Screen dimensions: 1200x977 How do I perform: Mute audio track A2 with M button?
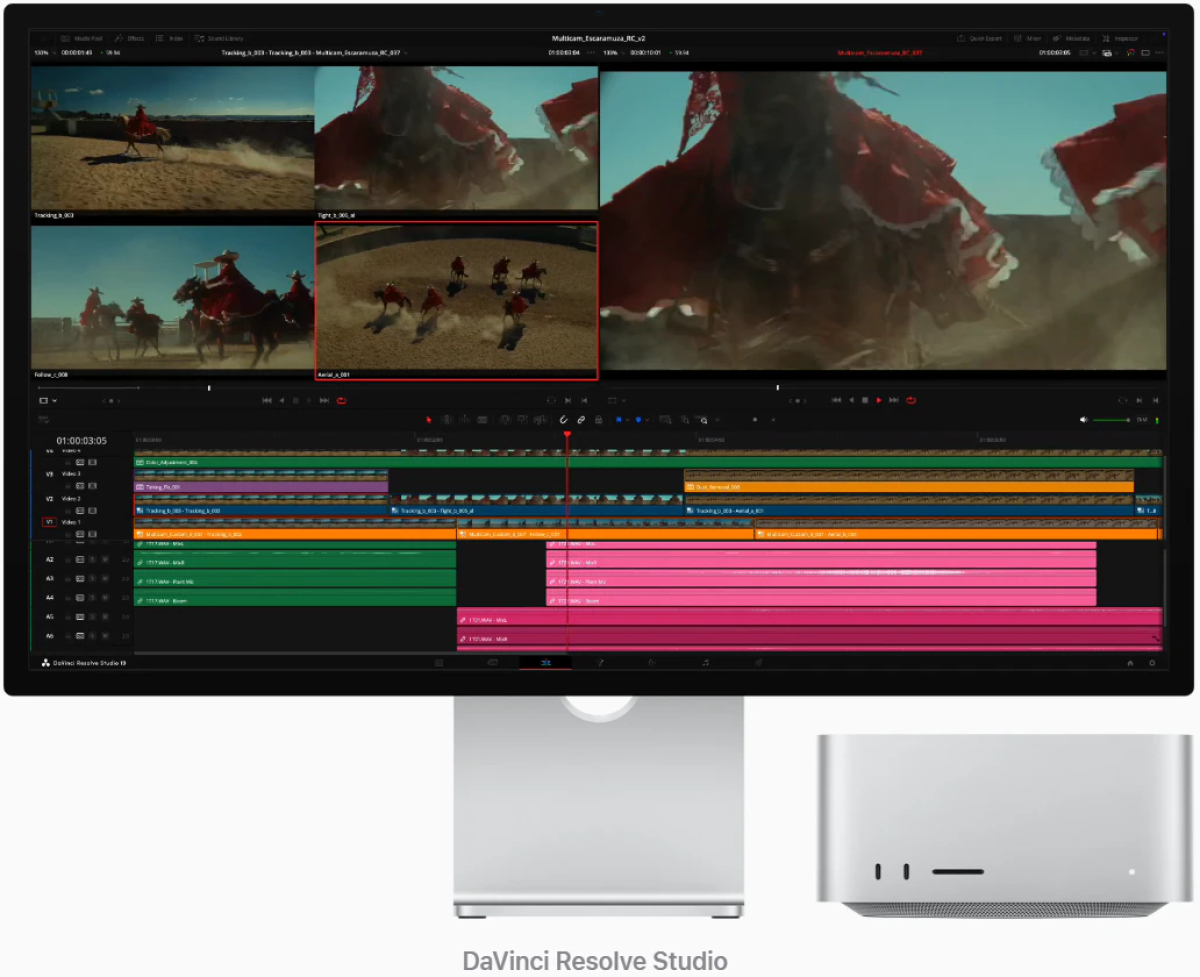[105, 560]
